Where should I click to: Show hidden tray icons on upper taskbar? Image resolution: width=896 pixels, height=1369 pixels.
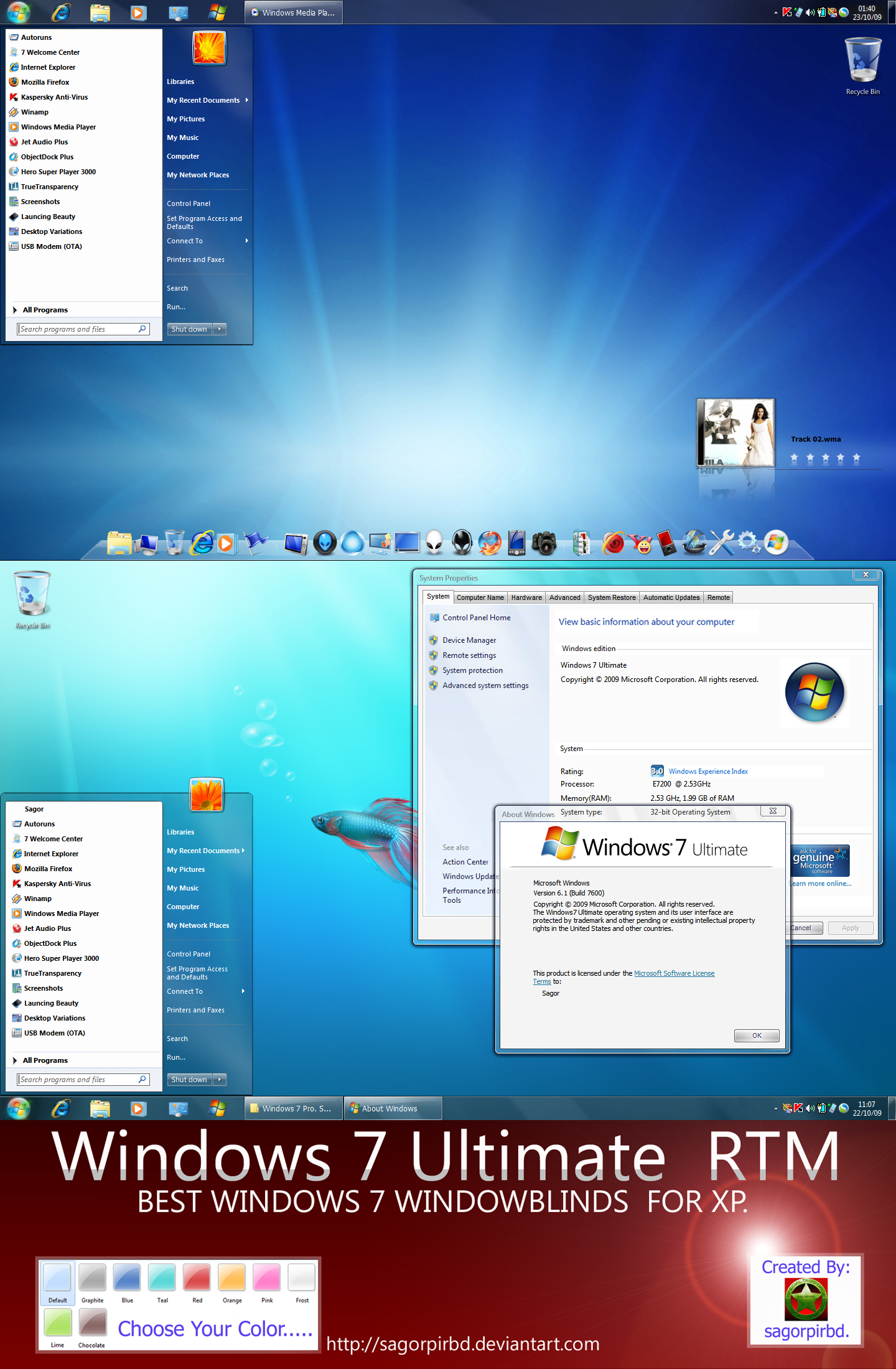pos(776,12)
